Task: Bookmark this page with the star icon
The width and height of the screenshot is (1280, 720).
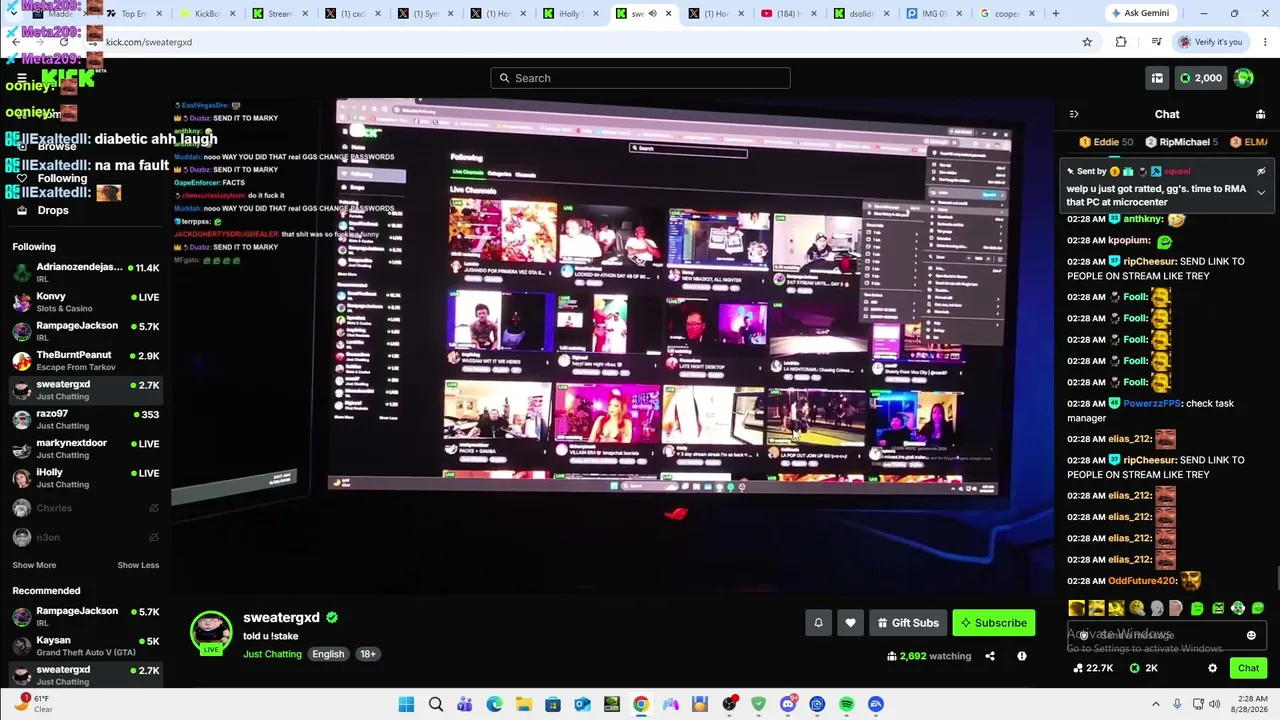Action: 1087,42
